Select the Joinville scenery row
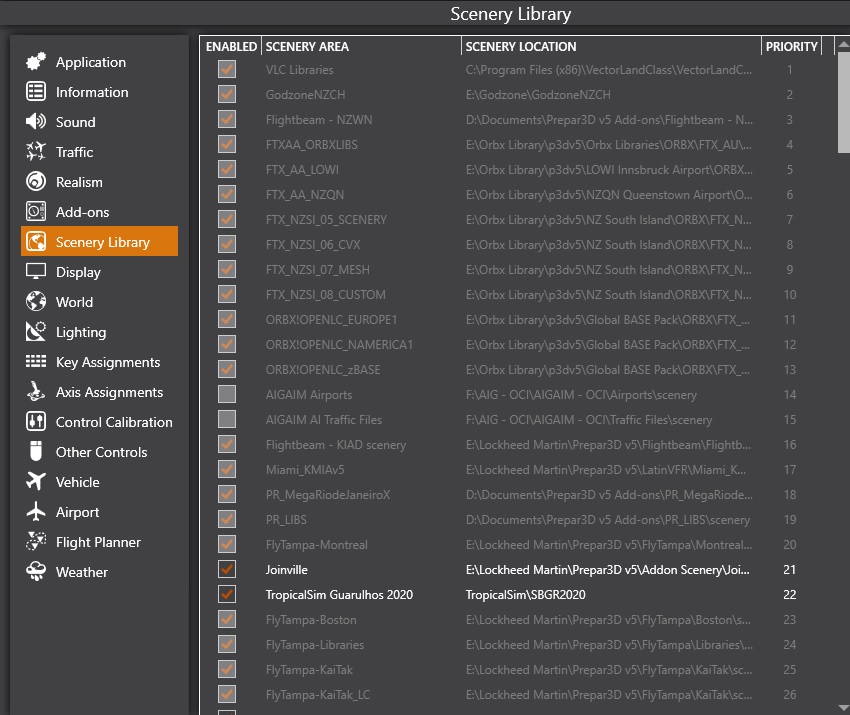This screenshot has height=715, width=850. coord(517,569)
